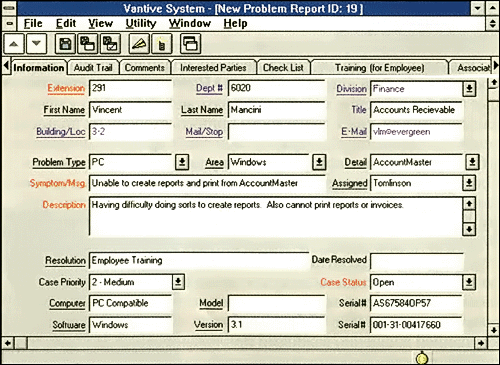Image resolution: width=500 pixels, height=365 pixels.
Task: Click the down arrow toolbar button
Action: pyautogui.click(x=36, y=43)
